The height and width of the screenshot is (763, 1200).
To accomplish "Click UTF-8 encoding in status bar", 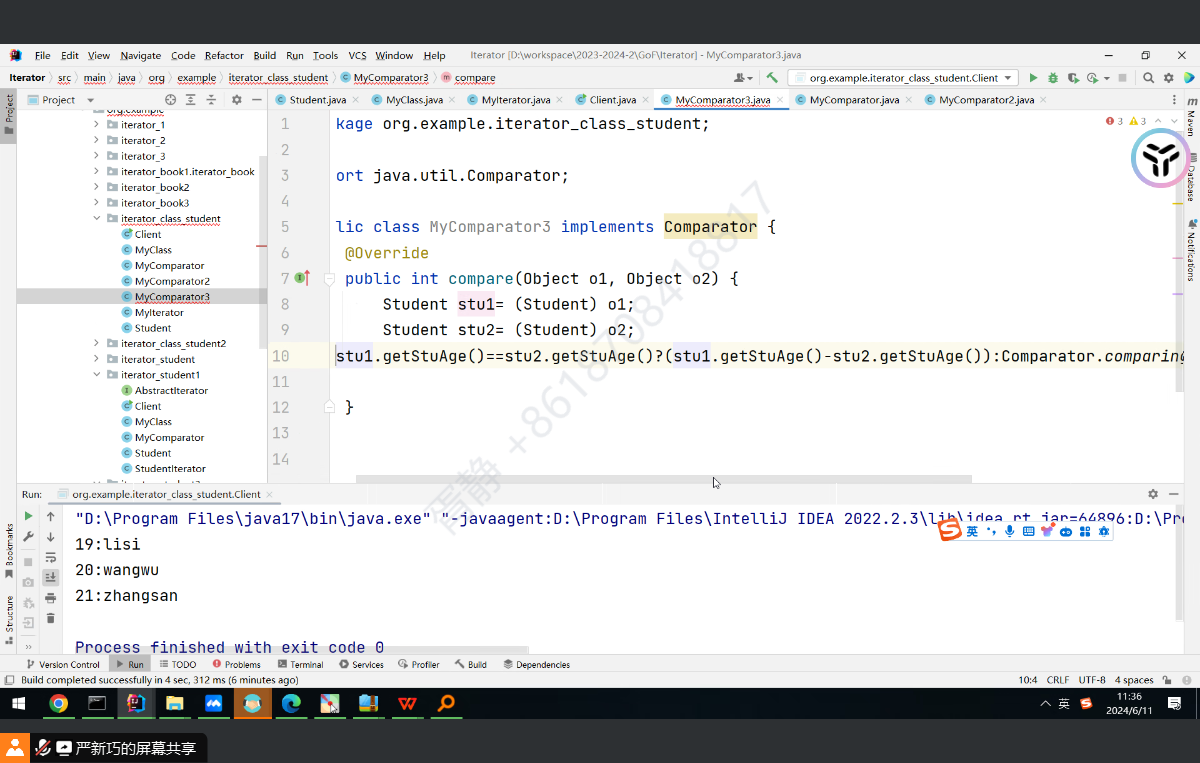I will tap(1092, 680).
